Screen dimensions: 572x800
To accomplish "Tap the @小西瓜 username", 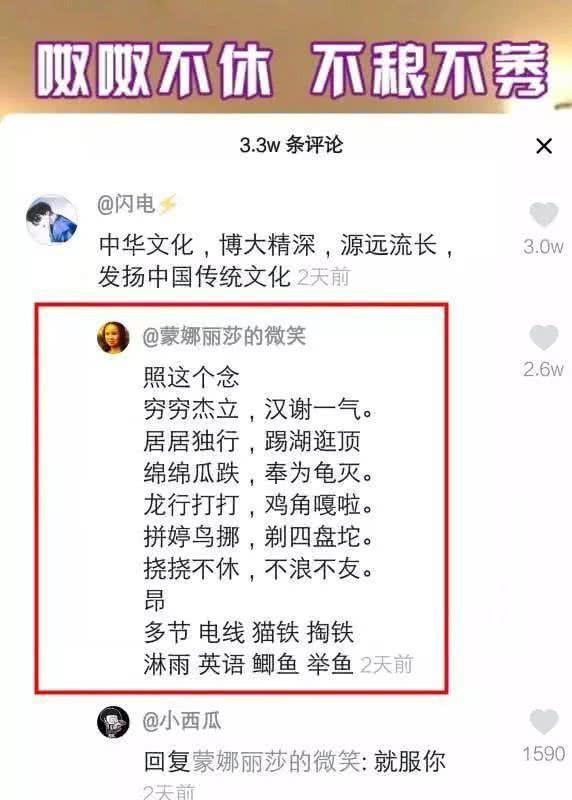I will click(182, 721).
